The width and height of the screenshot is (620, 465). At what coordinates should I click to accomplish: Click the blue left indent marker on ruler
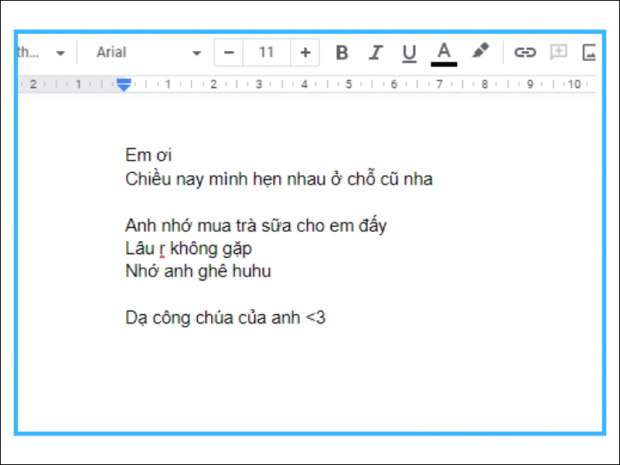[x=124, y=84]
